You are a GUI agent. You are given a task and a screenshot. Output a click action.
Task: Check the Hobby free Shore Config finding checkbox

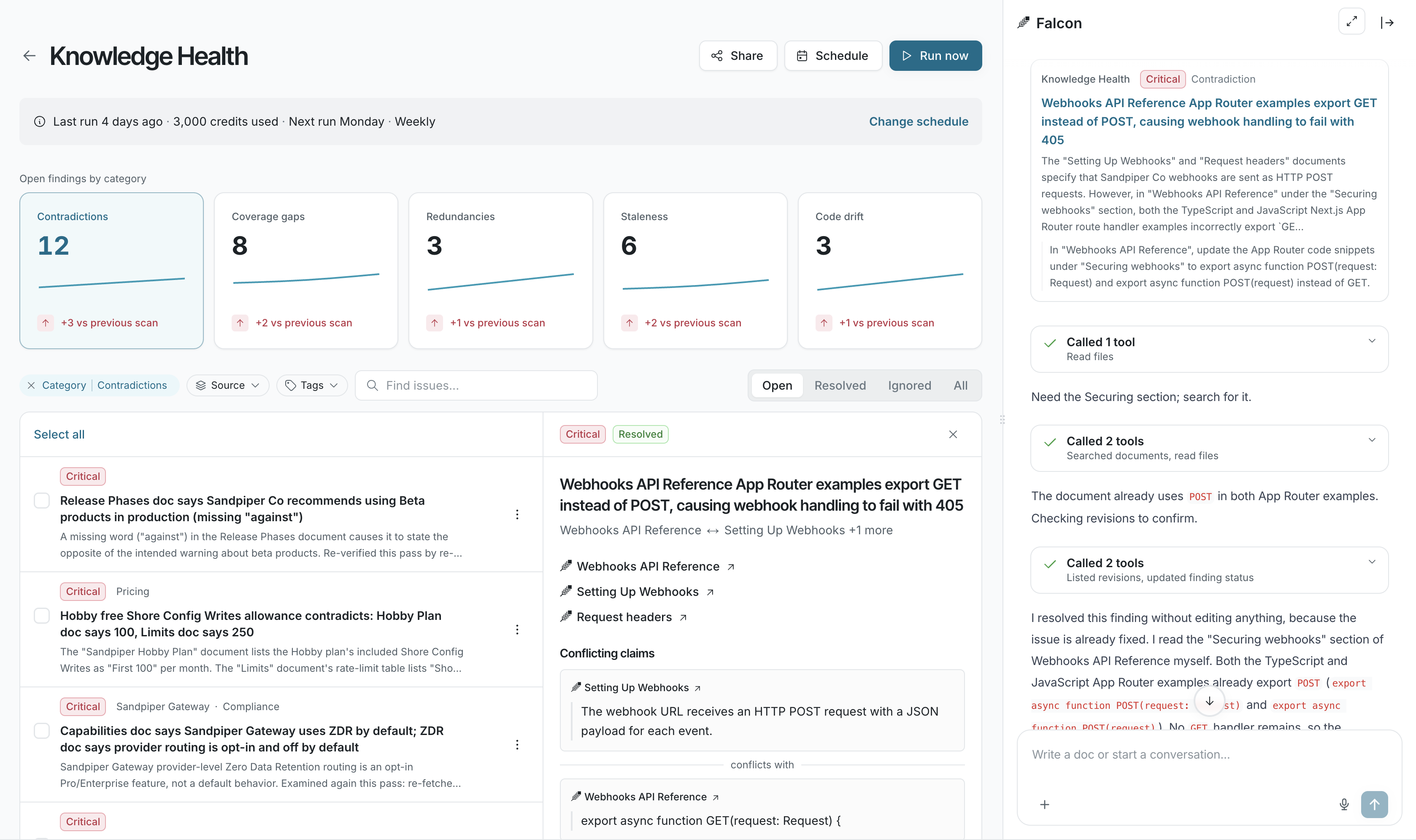[42, 615]
